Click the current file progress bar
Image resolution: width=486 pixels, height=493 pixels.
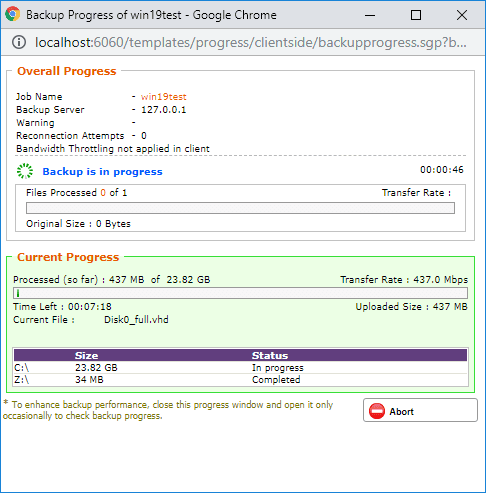click(x=240, y=293)
